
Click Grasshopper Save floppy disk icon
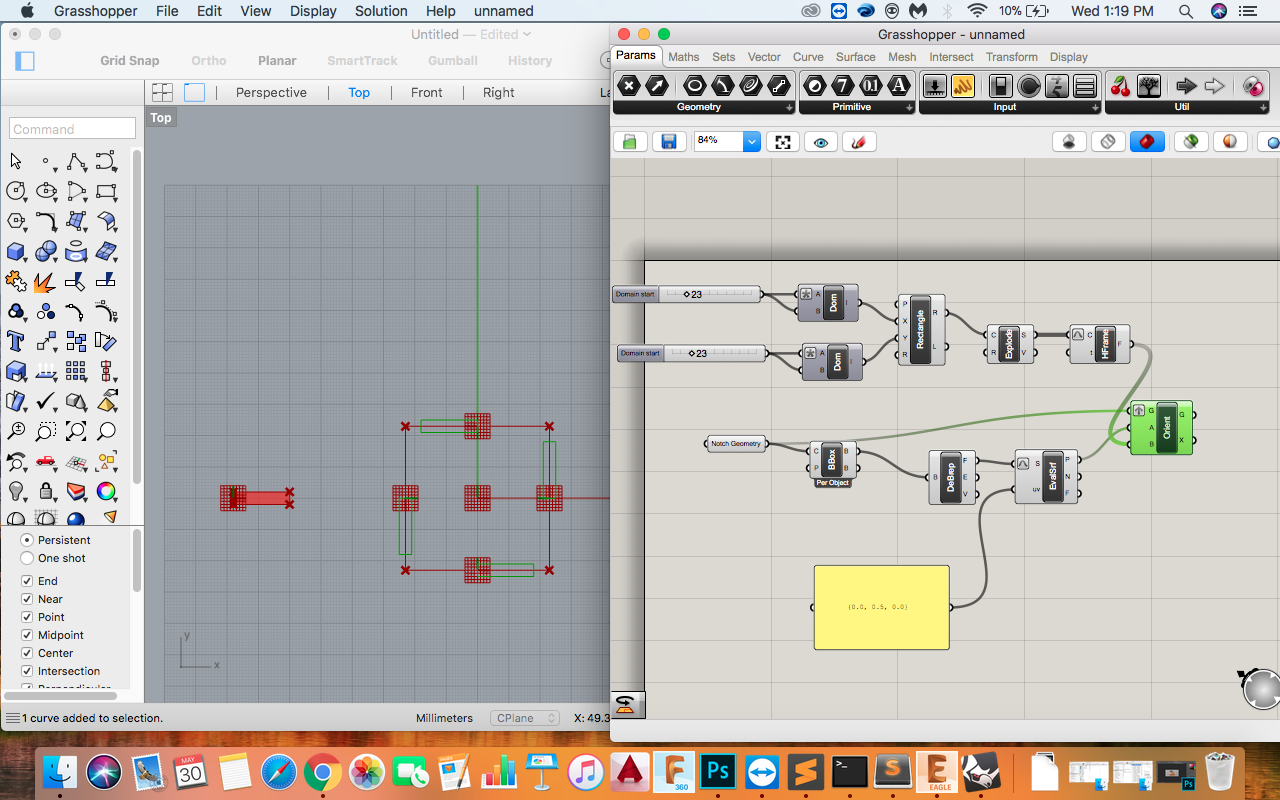(x=669, y=142)
